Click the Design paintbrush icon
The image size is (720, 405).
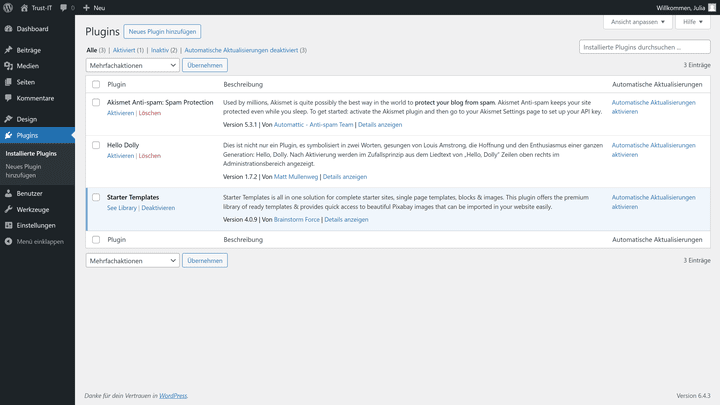(x=8, y=119)
